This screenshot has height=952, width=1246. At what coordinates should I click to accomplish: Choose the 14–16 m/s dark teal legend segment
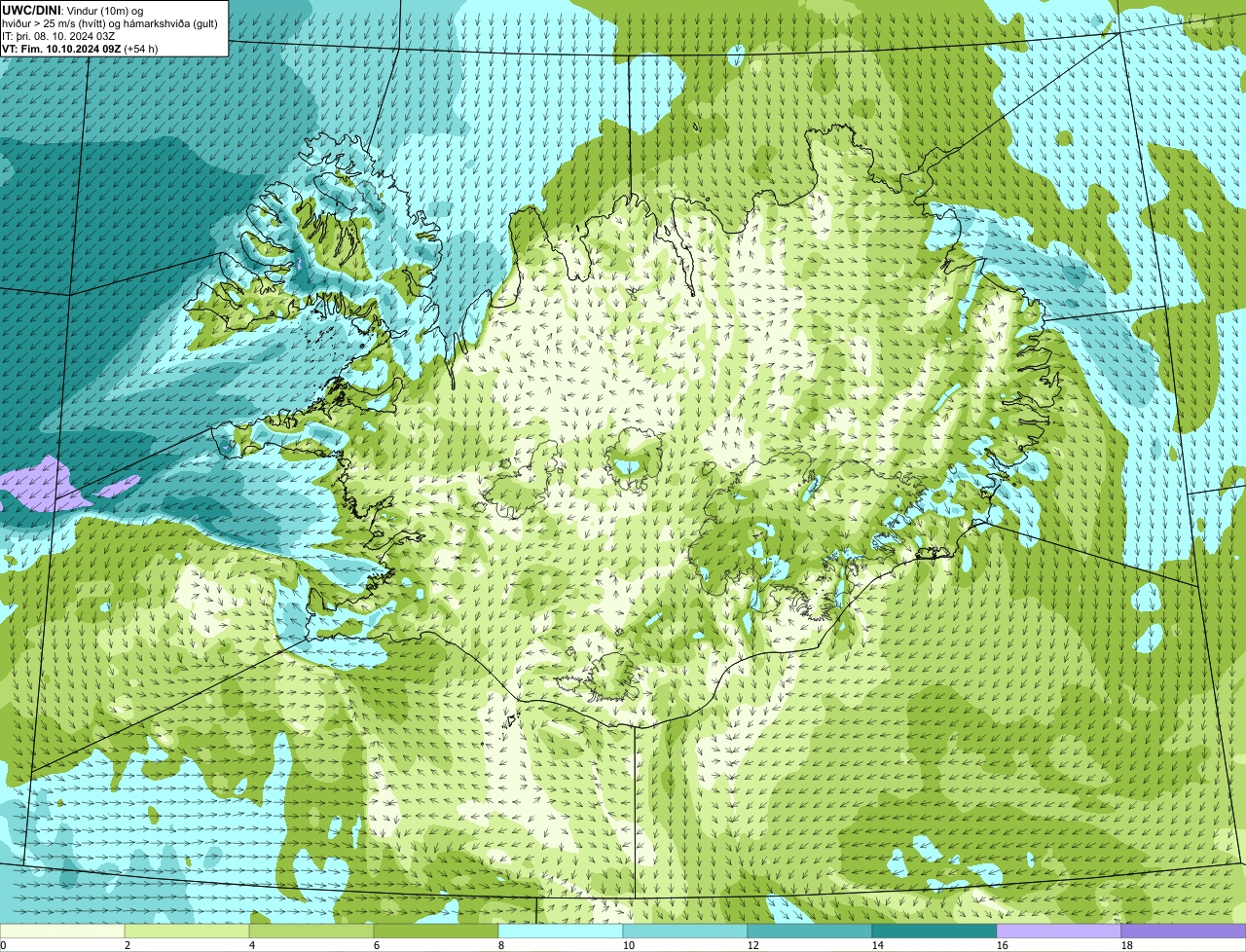click(934, 932)
